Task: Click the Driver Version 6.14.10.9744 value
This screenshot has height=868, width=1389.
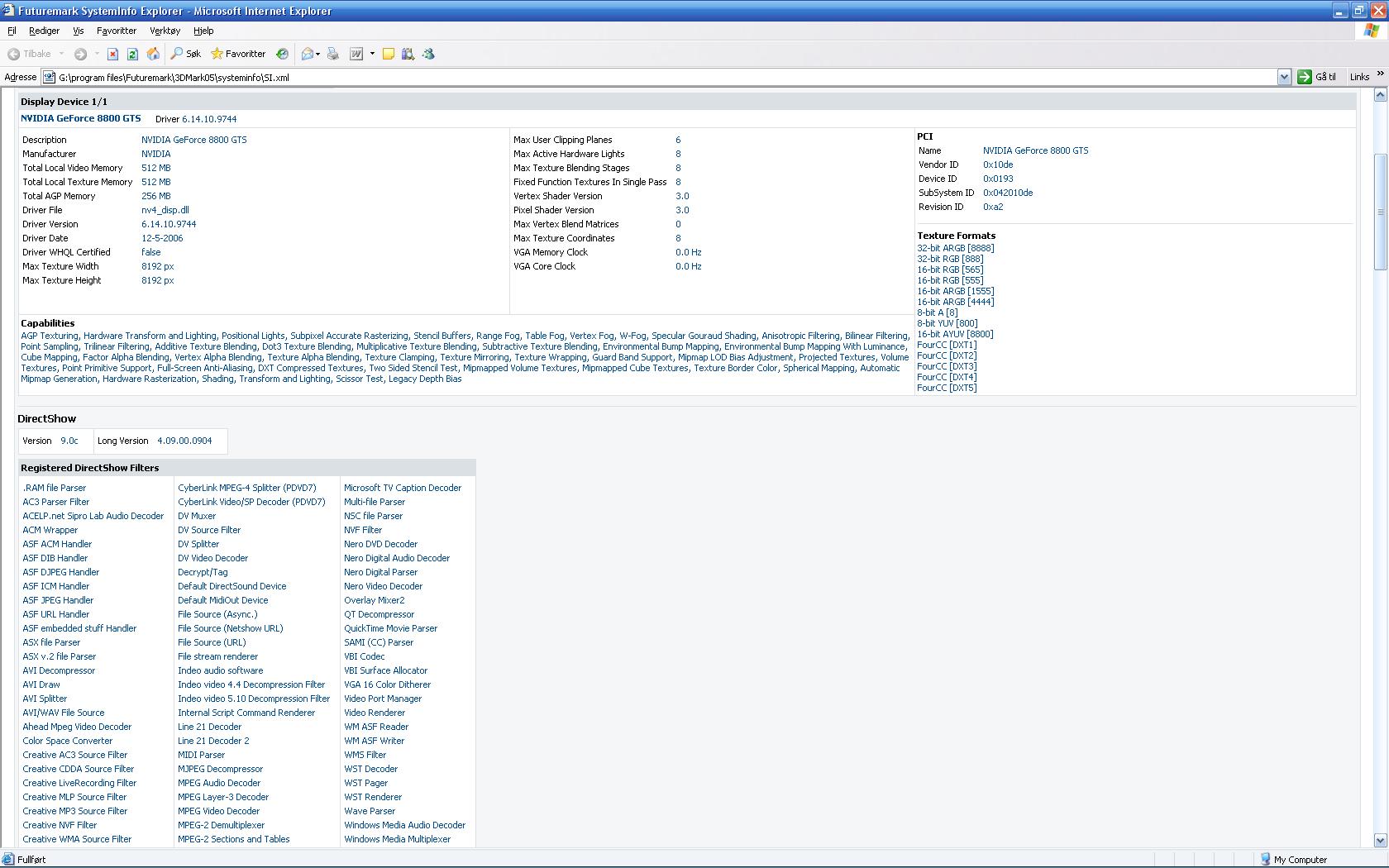Action: [x=169, y=224]
